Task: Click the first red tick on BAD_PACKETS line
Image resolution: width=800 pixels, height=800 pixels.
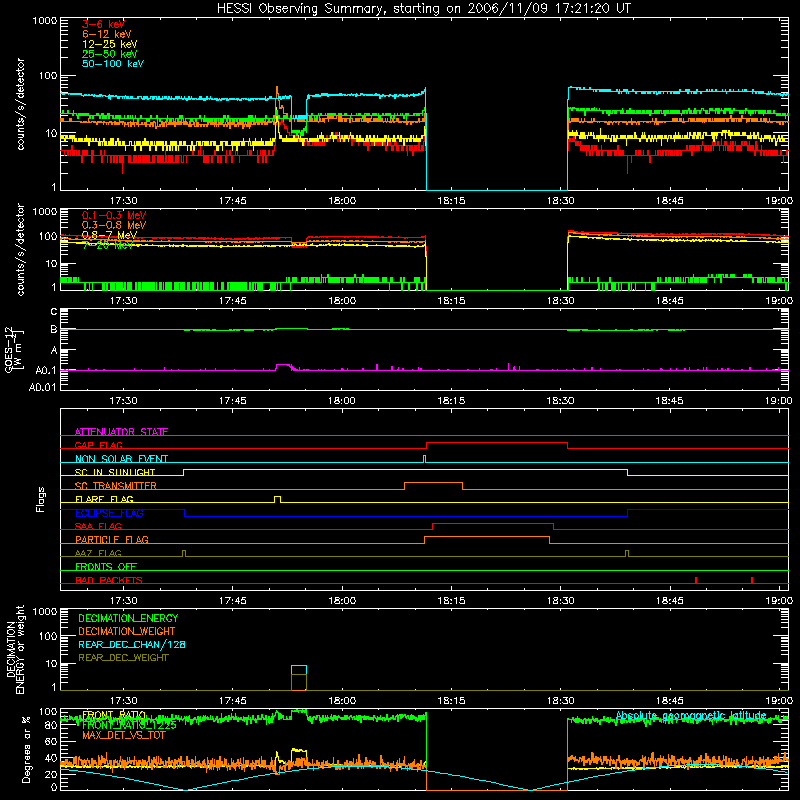Action: point(696,580)
